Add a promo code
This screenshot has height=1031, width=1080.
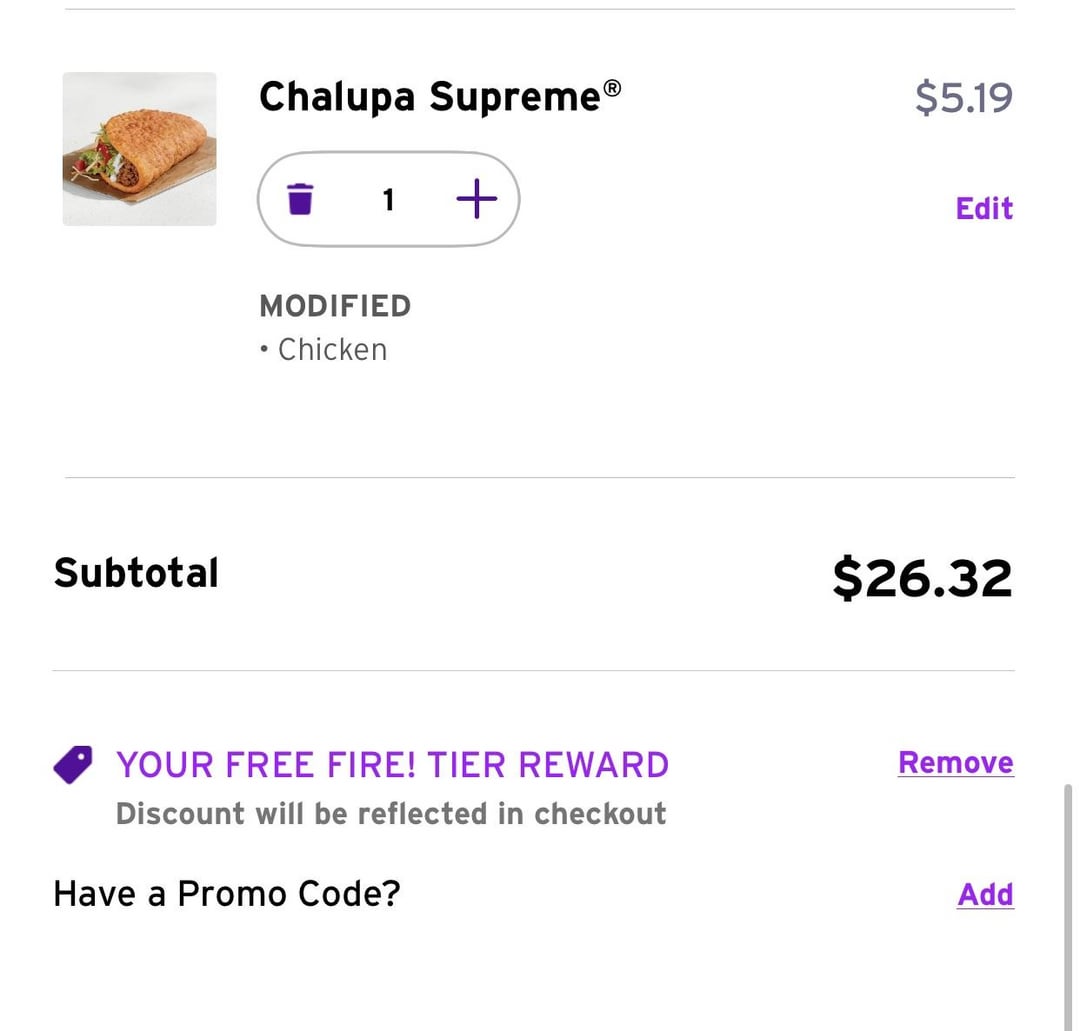point(985,894)
